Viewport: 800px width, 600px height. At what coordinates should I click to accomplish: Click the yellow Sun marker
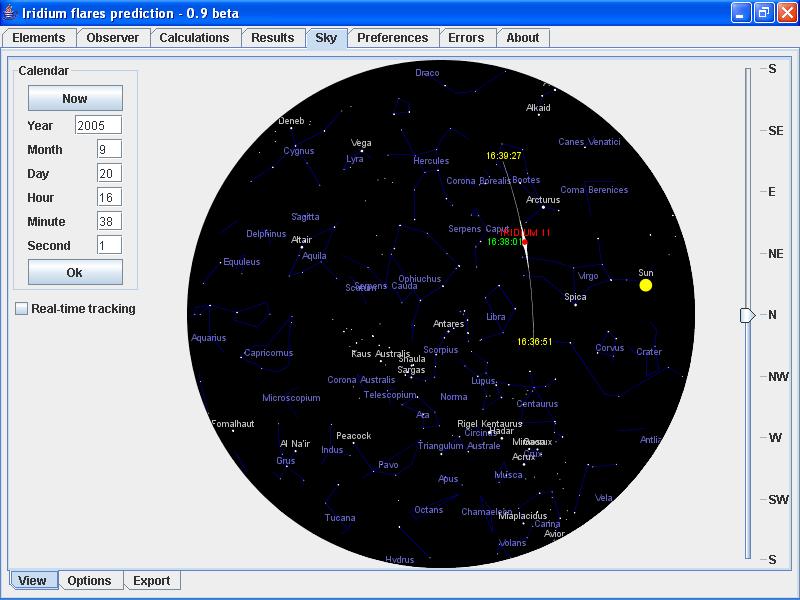tap(646, 285)
